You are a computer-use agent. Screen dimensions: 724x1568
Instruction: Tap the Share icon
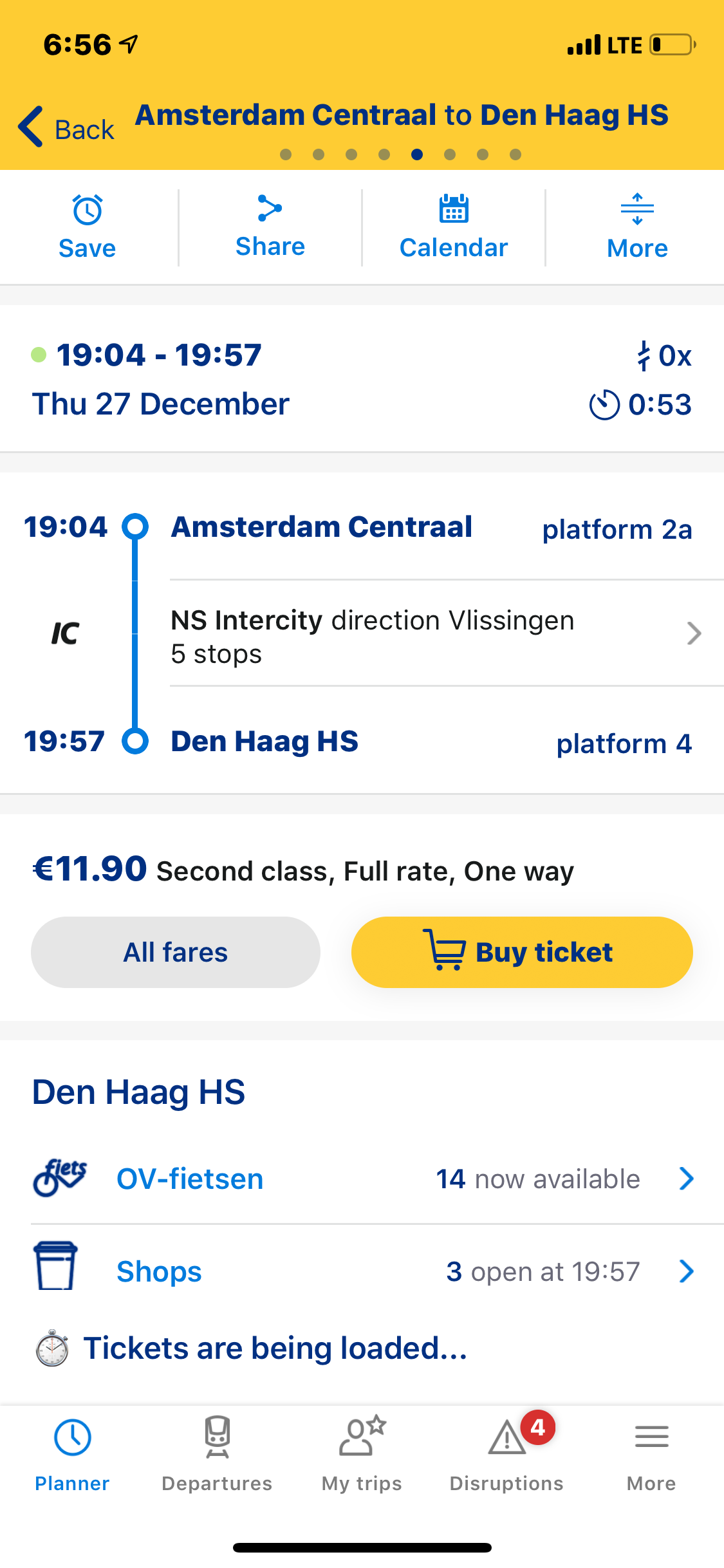pos(270,208)
